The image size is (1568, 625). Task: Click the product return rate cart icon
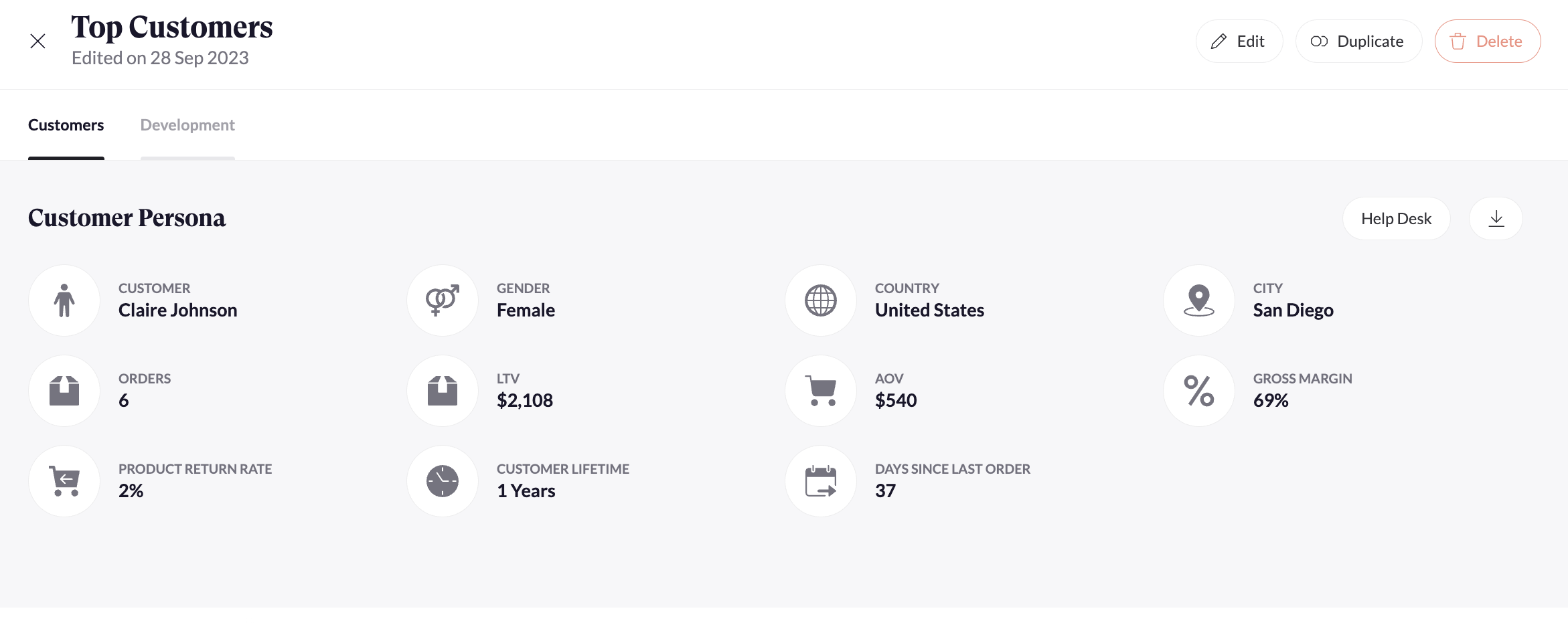[64, 481]
